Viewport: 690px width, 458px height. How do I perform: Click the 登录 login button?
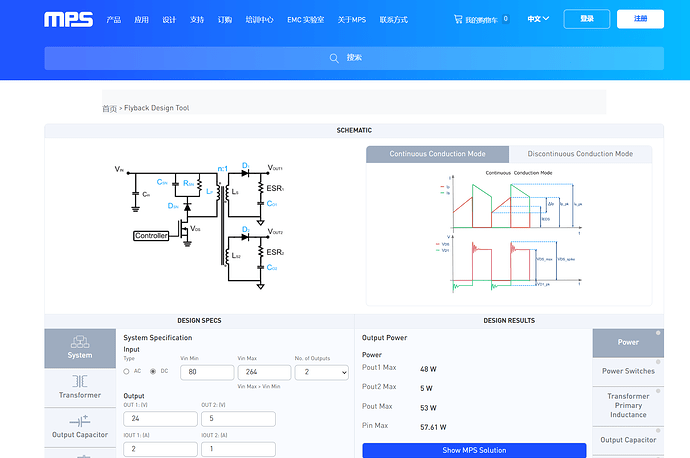(x=587, y=19)
